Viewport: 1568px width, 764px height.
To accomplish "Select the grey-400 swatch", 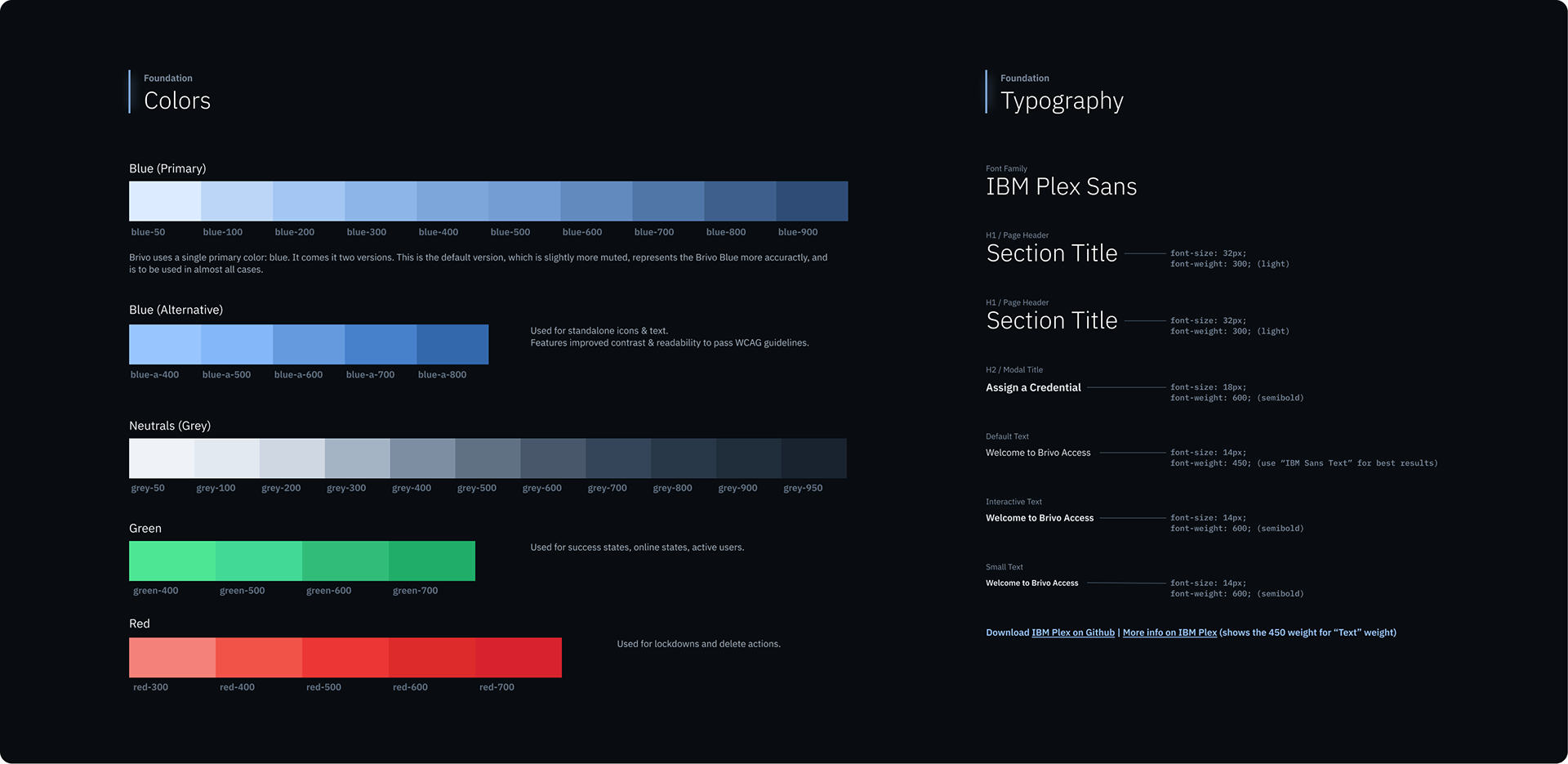I will 423,458.
